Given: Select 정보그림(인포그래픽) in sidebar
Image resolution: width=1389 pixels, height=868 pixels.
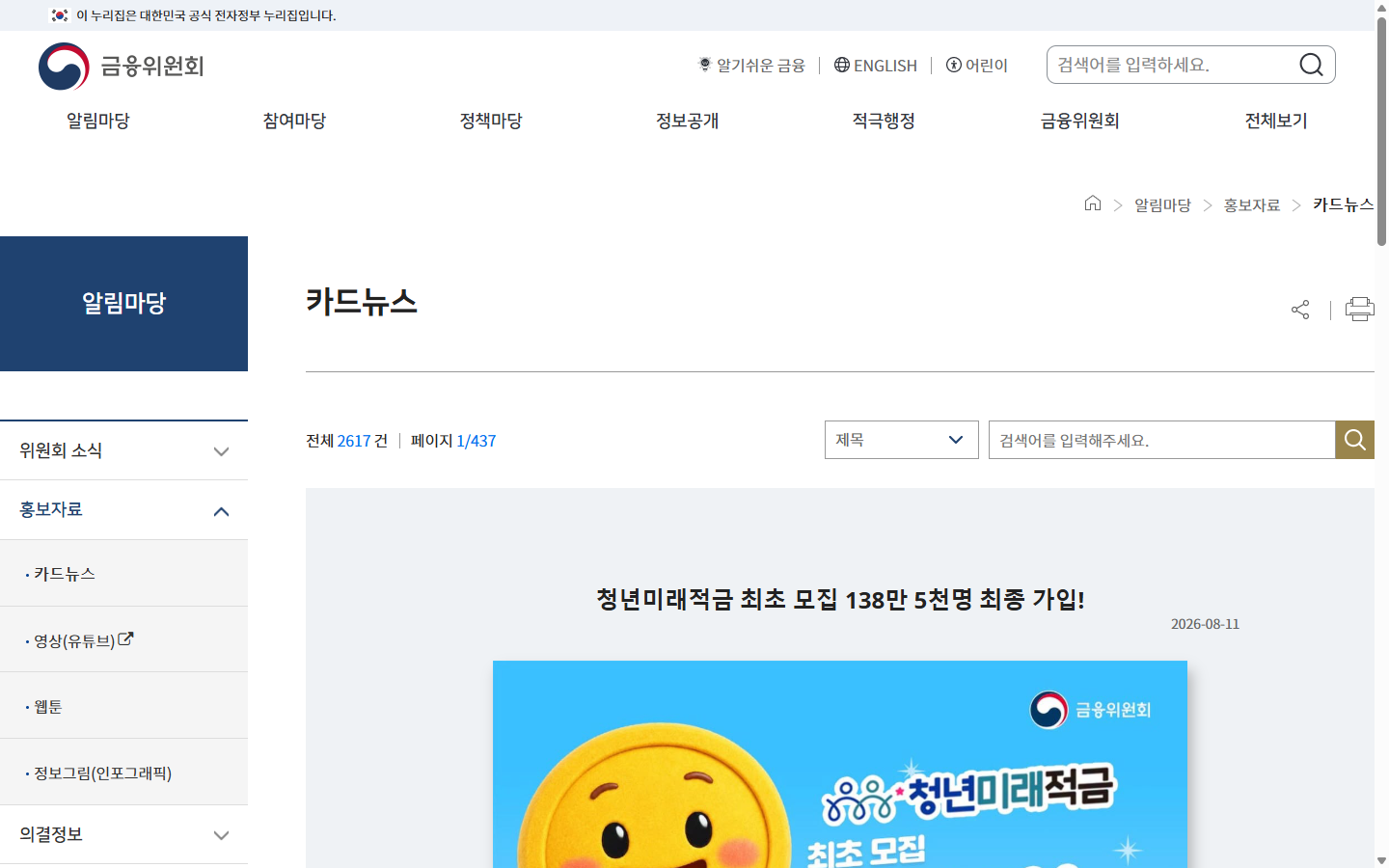Looking at the screenshot, I should [103, 773].
